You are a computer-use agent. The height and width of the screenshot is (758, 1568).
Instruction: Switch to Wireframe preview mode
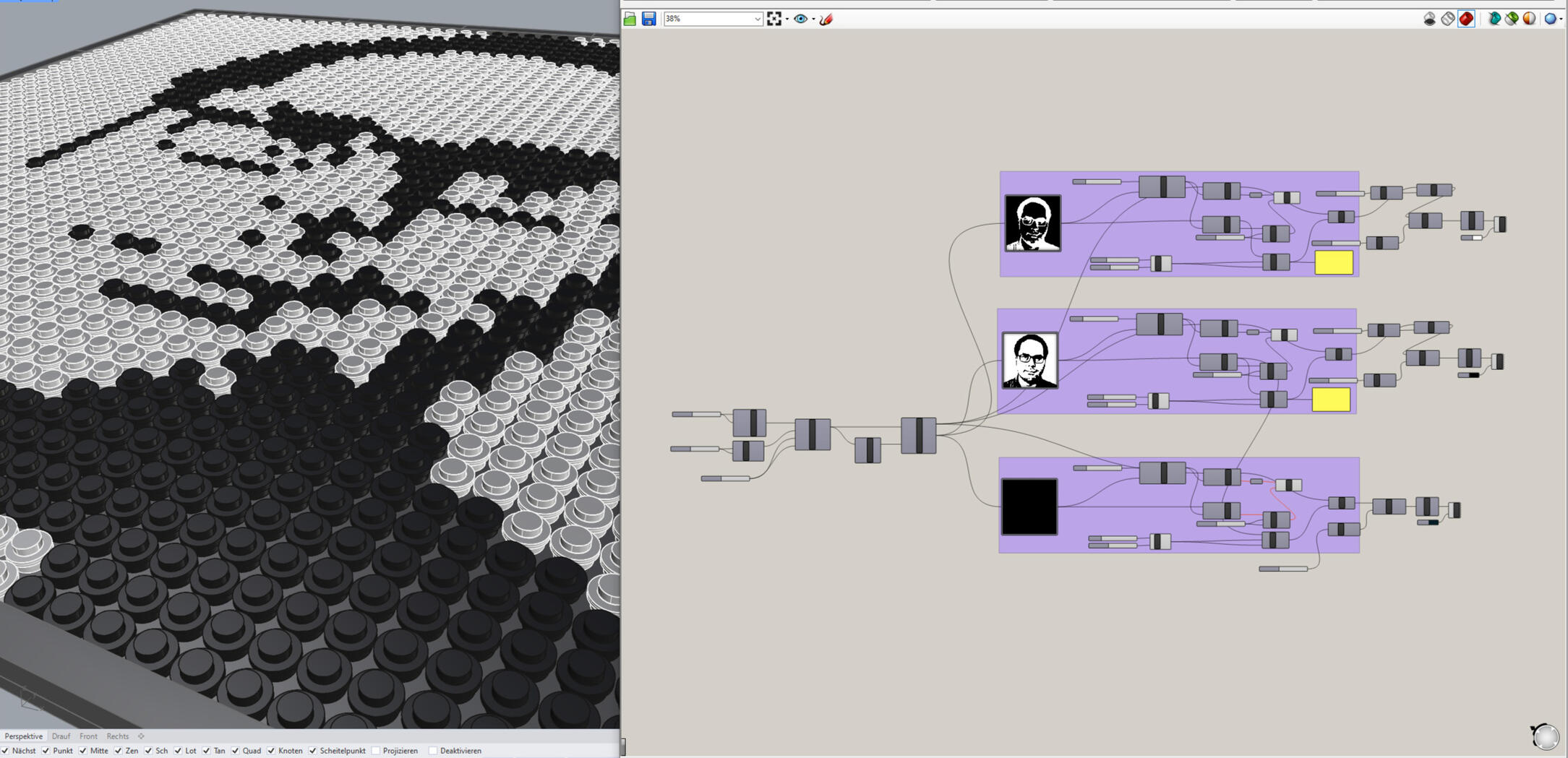(1447, 19)
